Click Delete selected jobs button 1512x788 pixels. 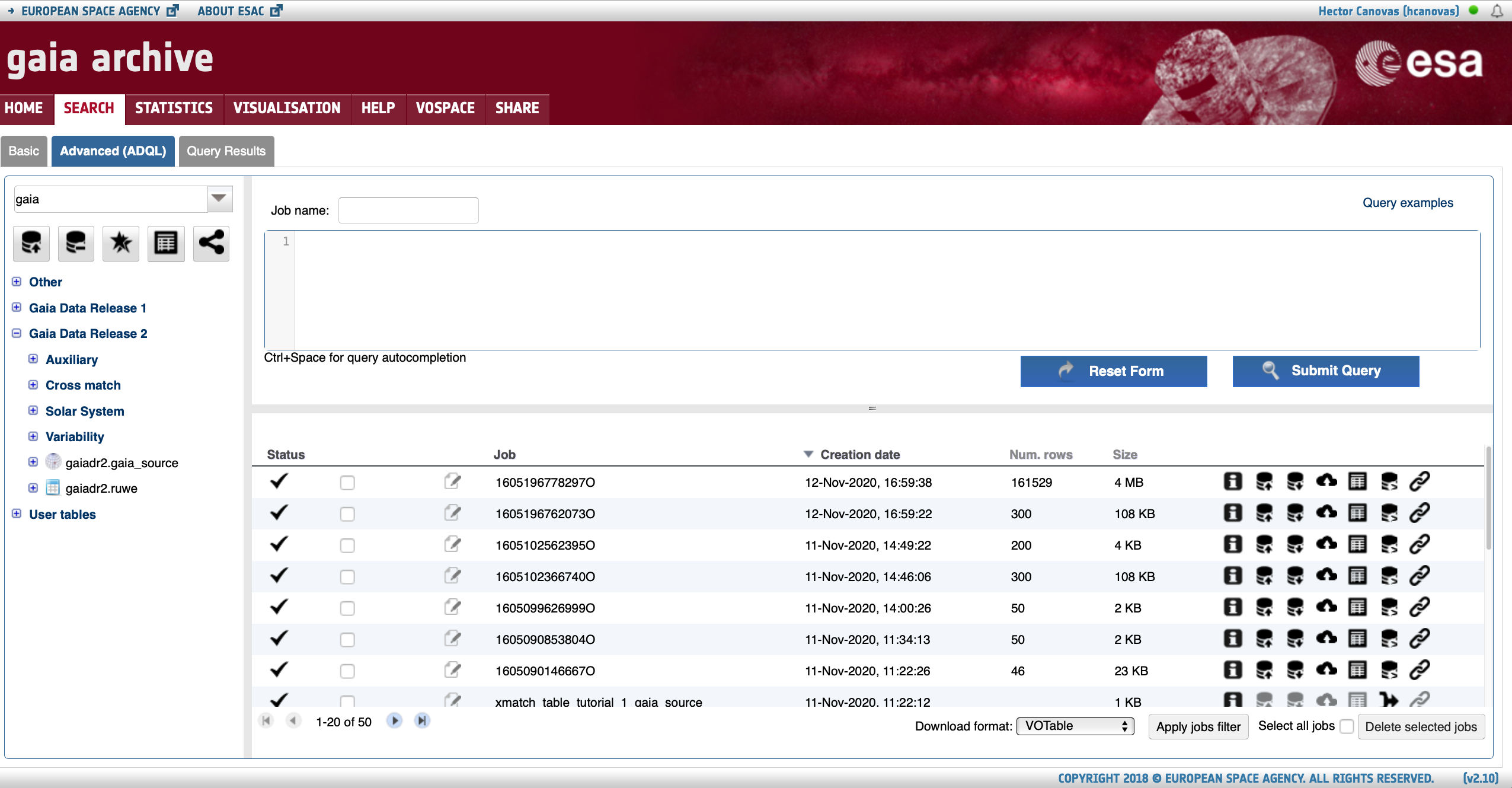[x=1421, y=727]
